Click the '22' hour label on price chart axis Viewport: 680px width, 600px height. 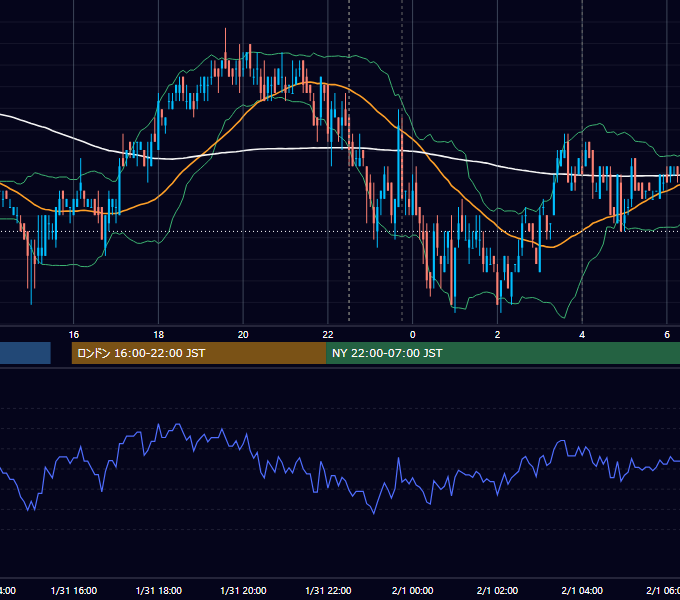328,335
